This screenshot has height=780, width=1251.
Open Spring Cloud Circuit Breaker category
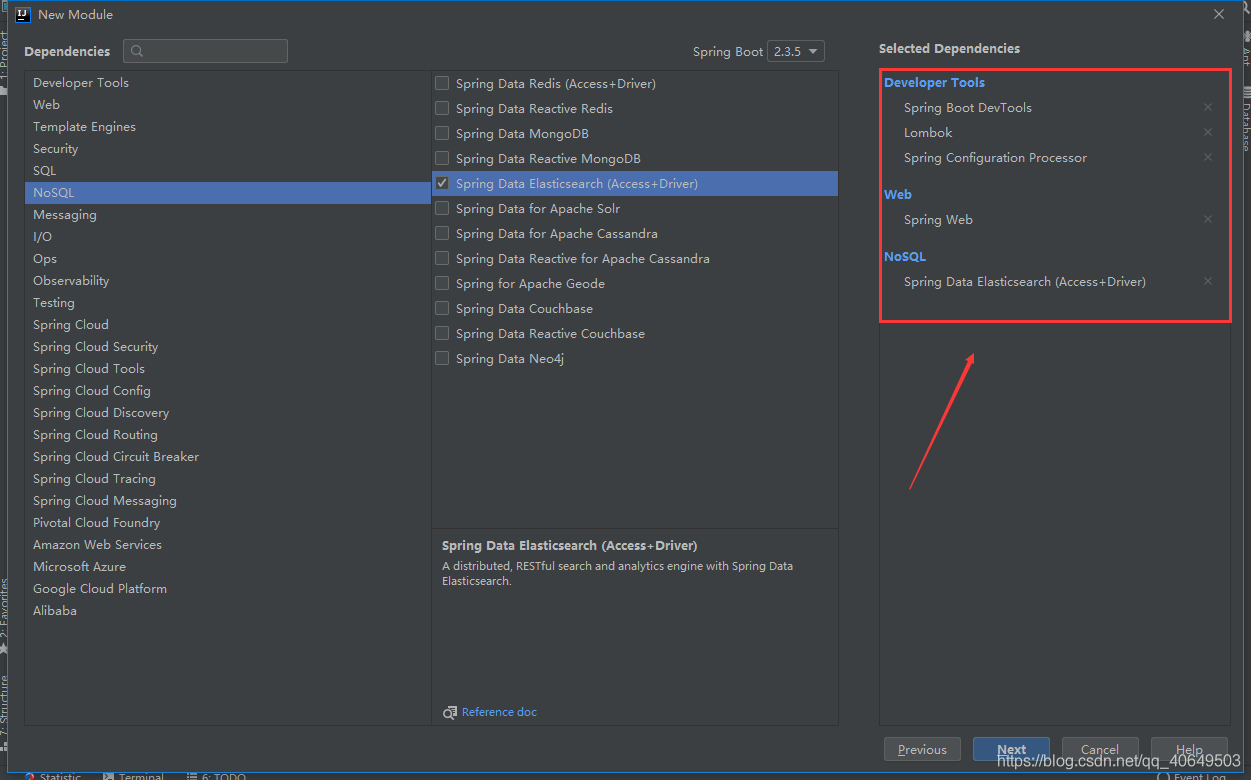pyautogui.click(x=228, y=456)
